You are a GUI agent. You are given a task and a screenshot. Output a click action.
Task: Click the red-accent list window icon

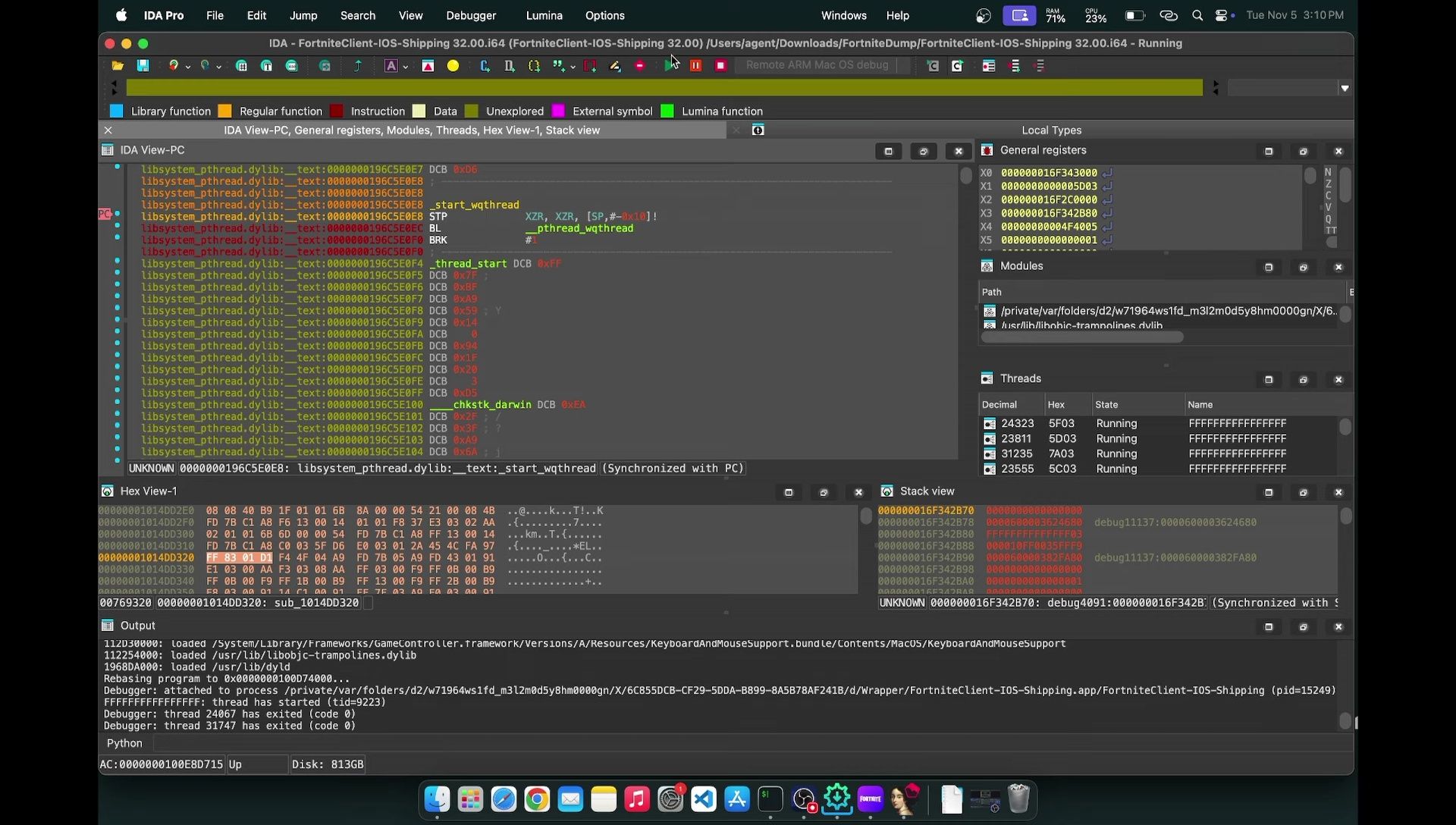click(x=988, y=66)
